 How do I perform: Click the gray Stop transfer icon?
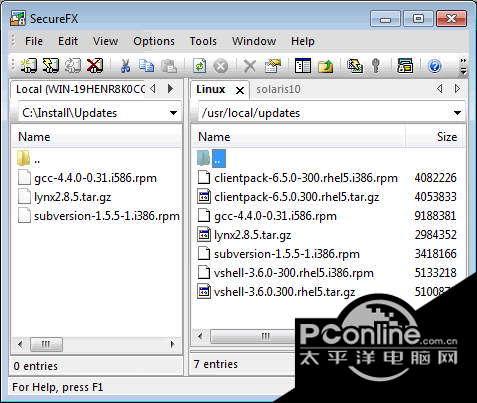pyautogui.click(x=221, y=66)
